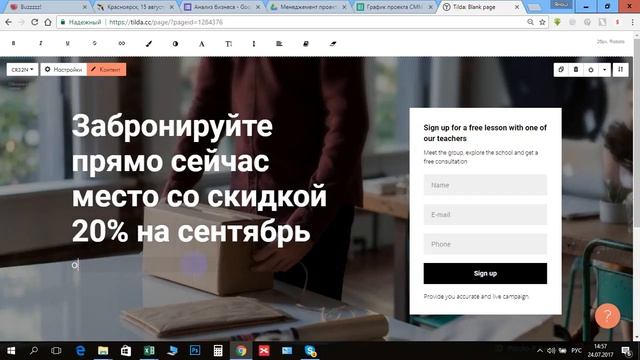Open the text alignment icon
Image resolution: width=640 pixels, height=360 pixels.
click(x=279, y=44)
